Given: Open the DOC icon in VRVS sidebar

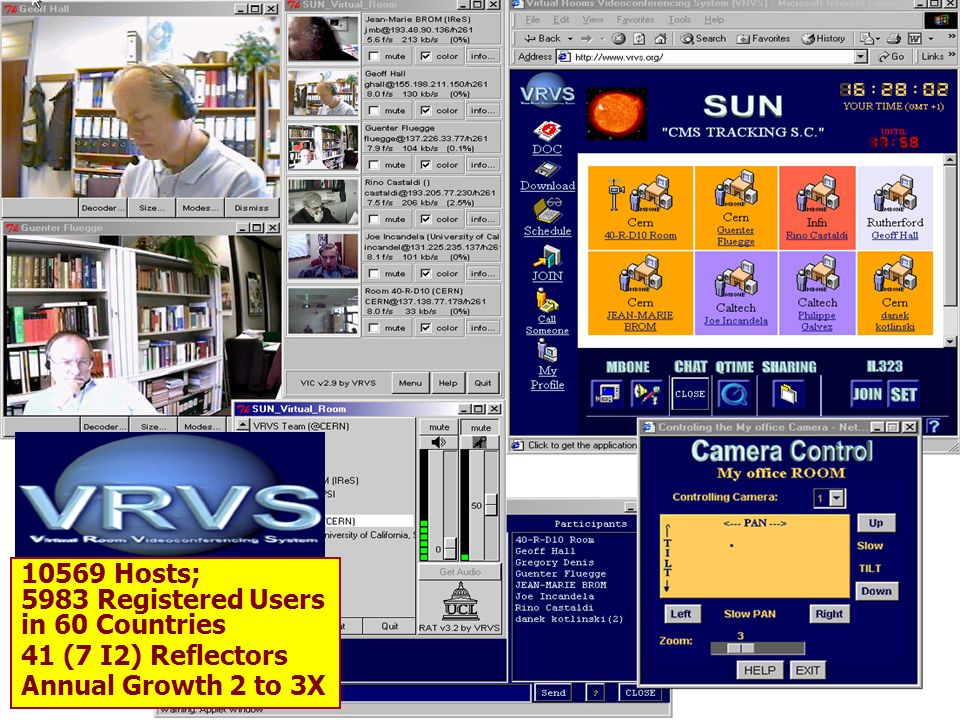Looking at the screenshot, I should (547, 131).
